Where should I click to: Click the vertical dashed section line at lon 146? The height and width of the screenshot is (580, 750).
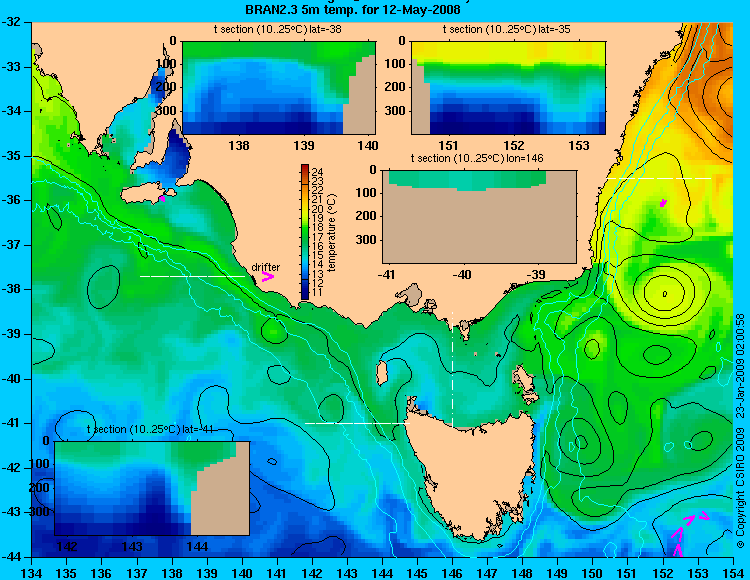coord(452,370)
